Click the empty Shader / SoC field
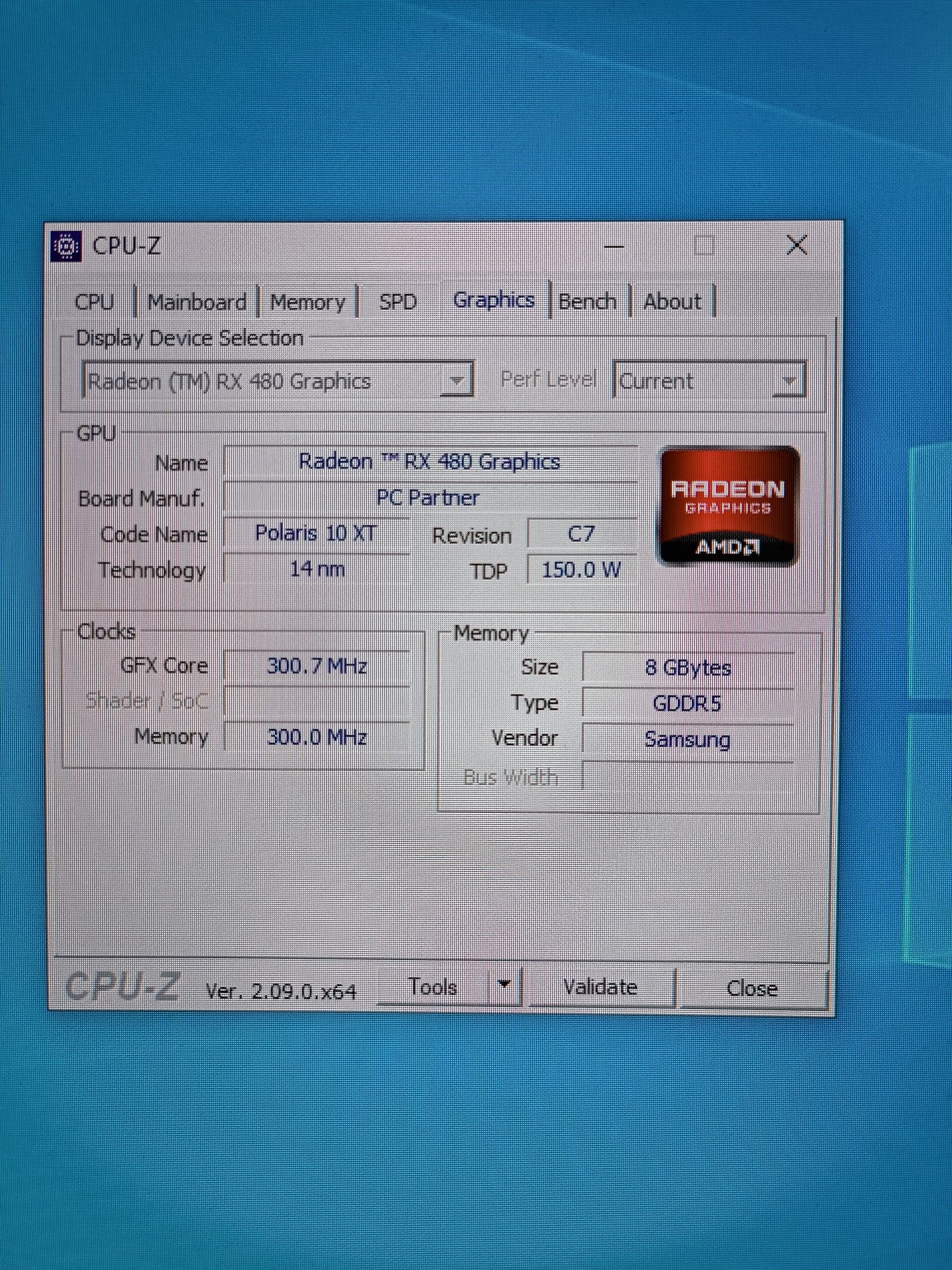 pyautogui.click(x=317, y=702)
